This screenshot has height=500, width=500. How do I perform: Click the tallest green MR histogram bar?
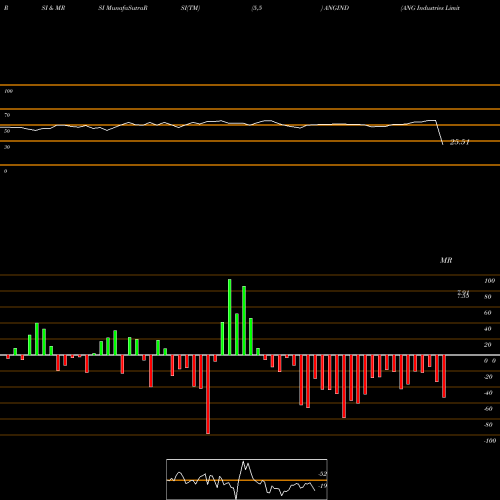click(230, 317)
